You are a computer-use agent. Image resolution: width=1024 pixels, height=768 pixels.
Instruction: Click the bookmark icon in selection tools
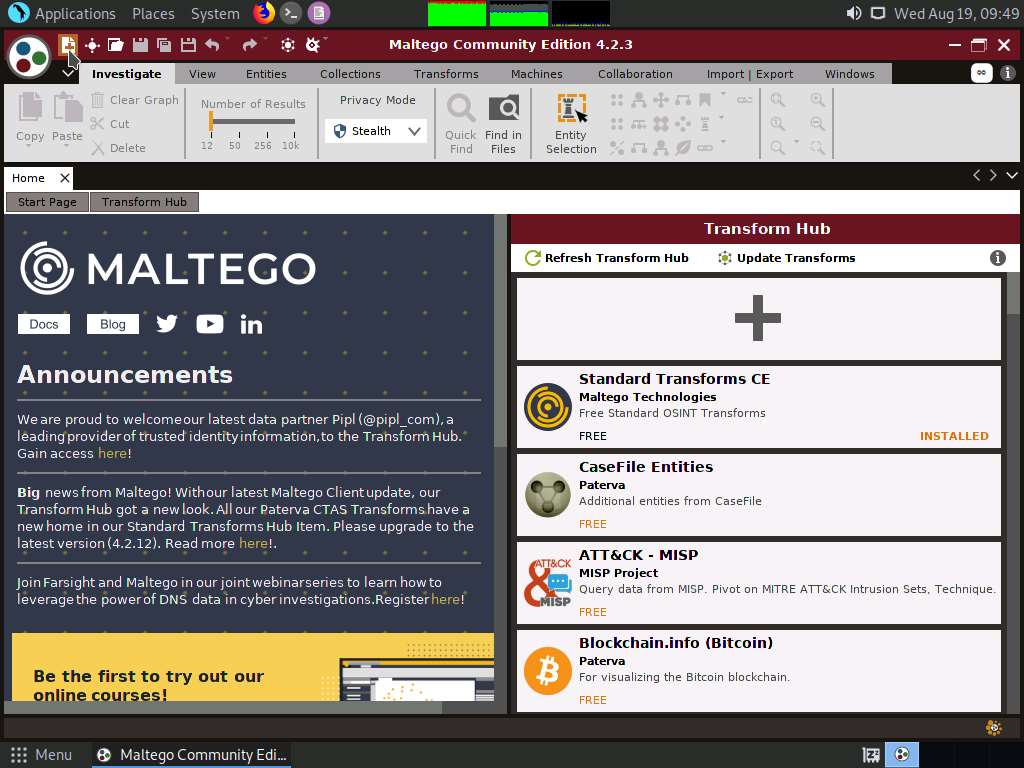coord(705,100)
